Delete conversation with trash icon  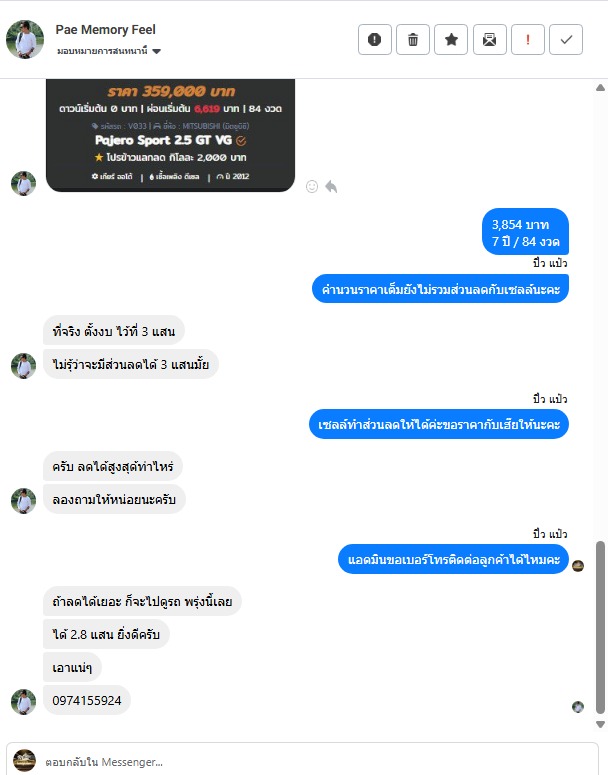[413, 40]
